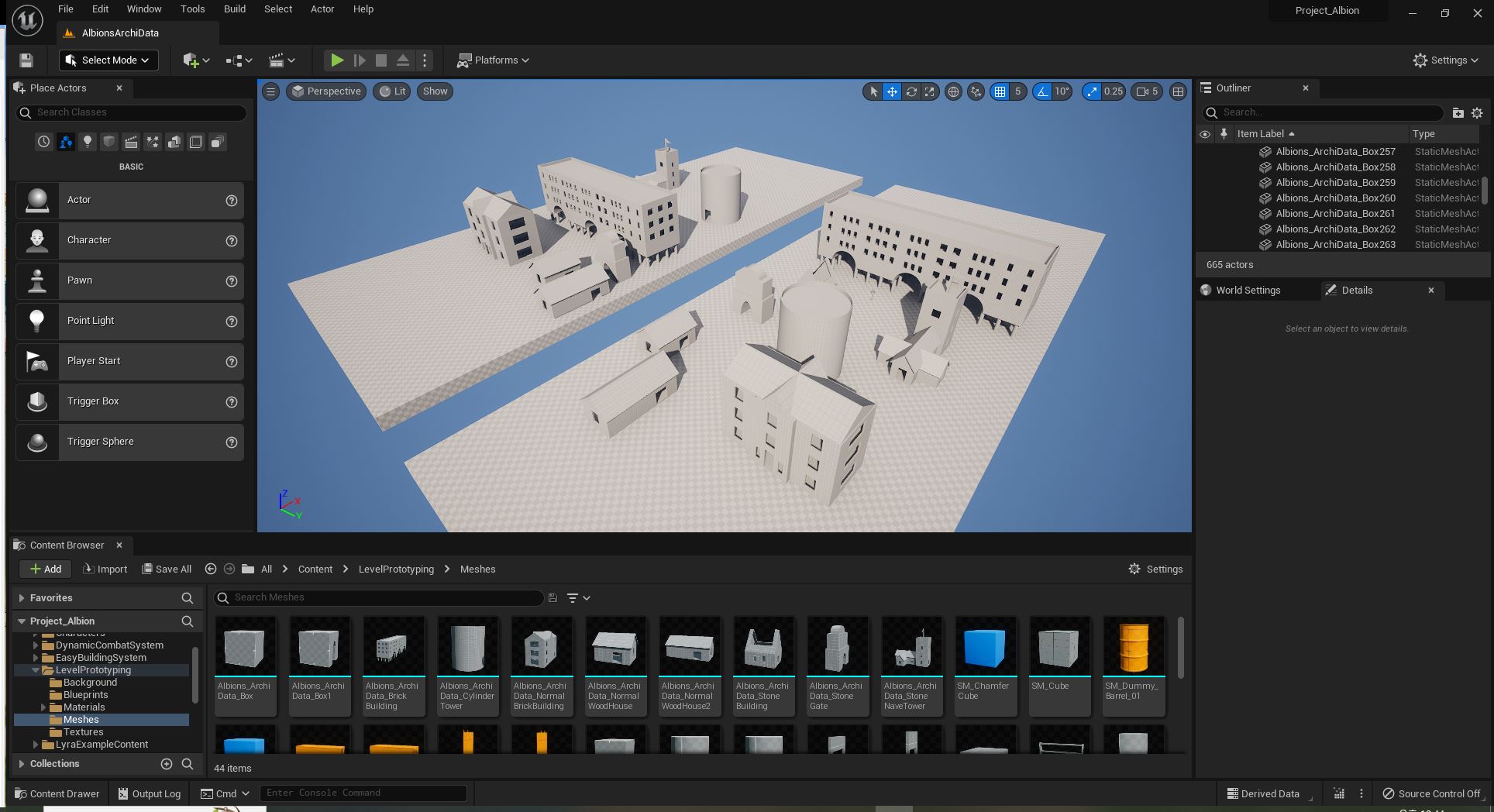
Task: Open the Outliner settings gear
Action: (x=1477, y=113)
